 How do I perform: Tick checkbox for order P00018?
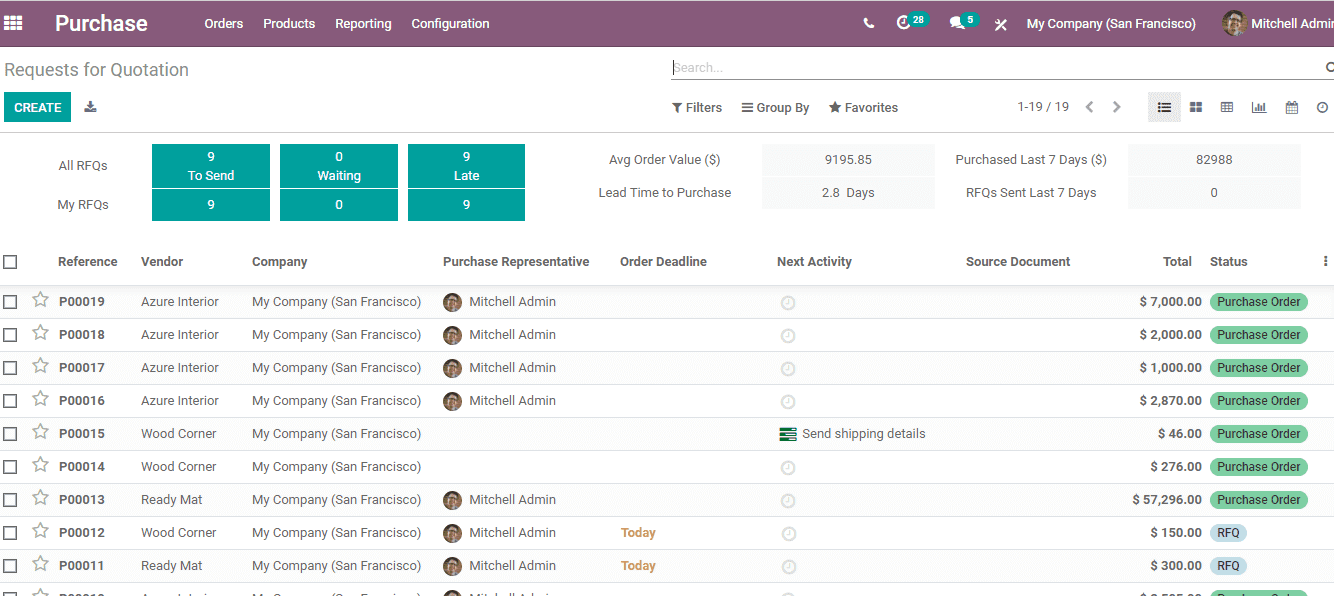coord(10,335)
